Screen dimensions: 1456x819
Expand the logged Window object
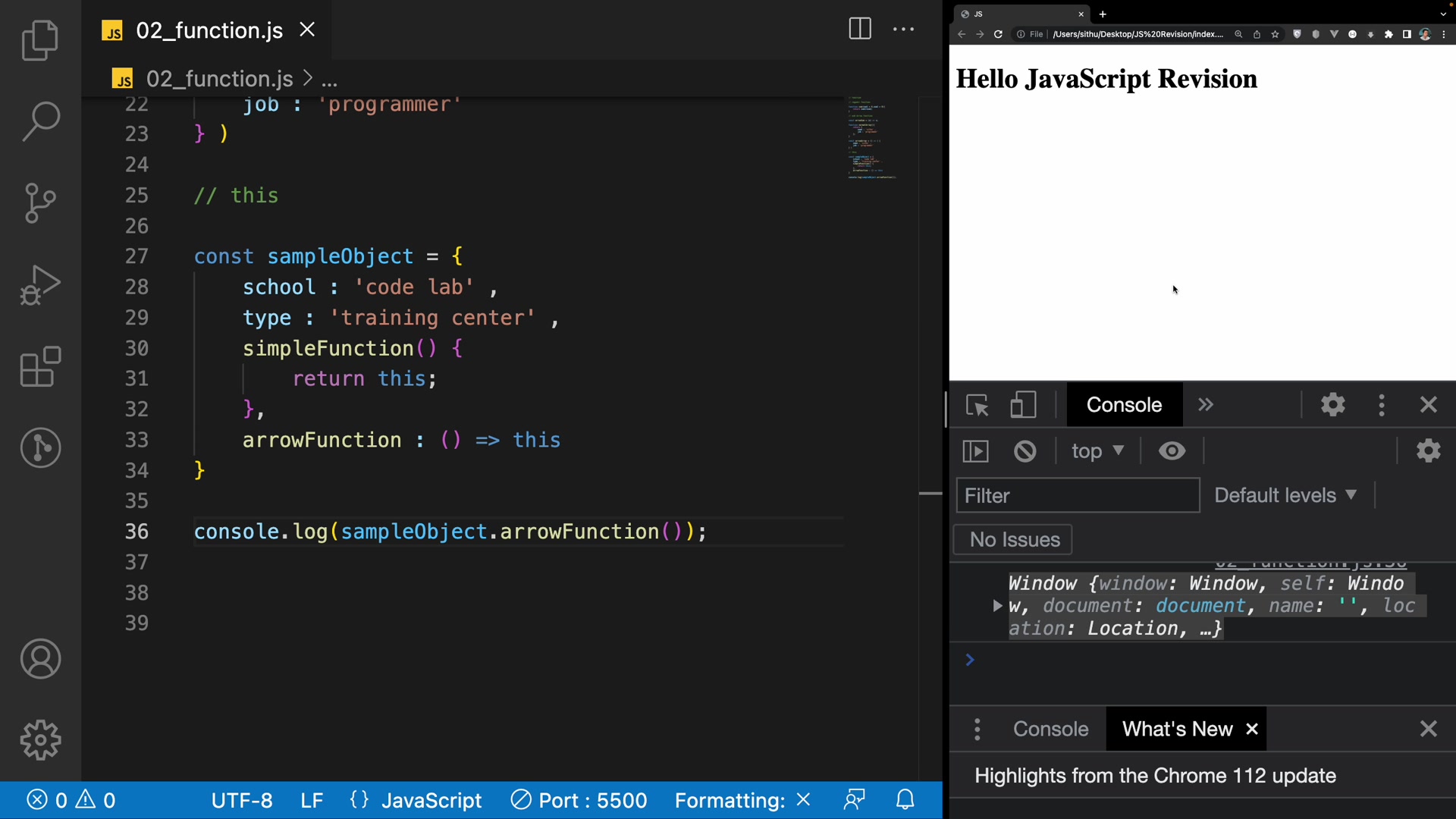pos(997,606)
